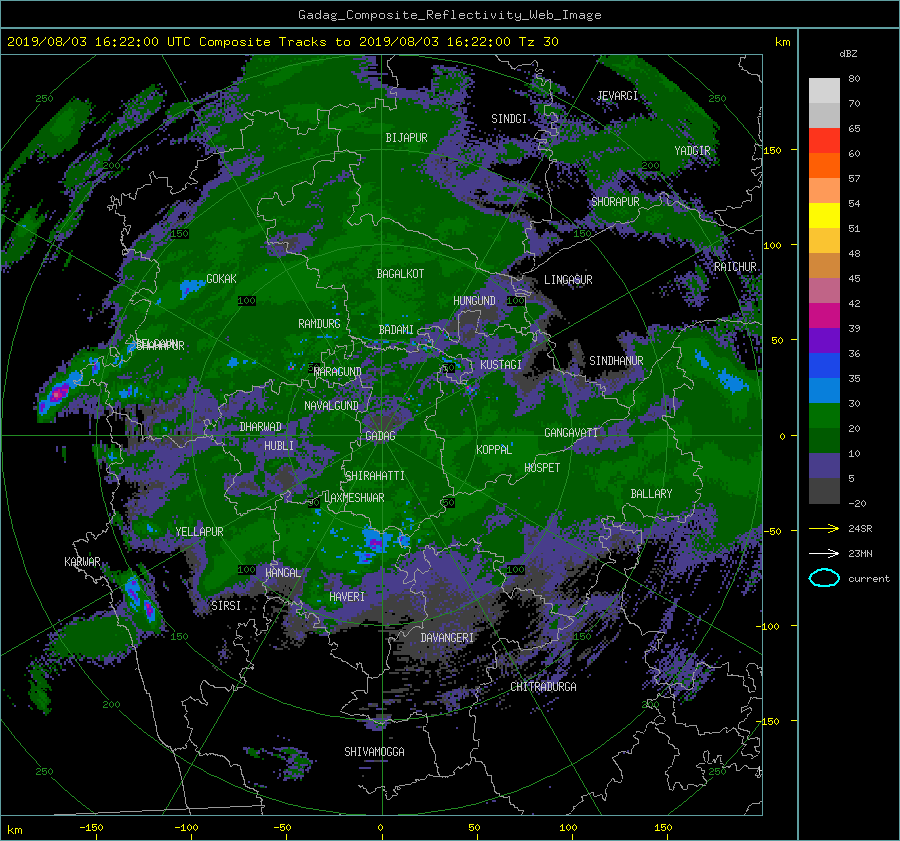This screenshot has width=900, height=841.
Task: Select the KARWAR coastal label
Action: pyautogui.click(x=82, y=561)
